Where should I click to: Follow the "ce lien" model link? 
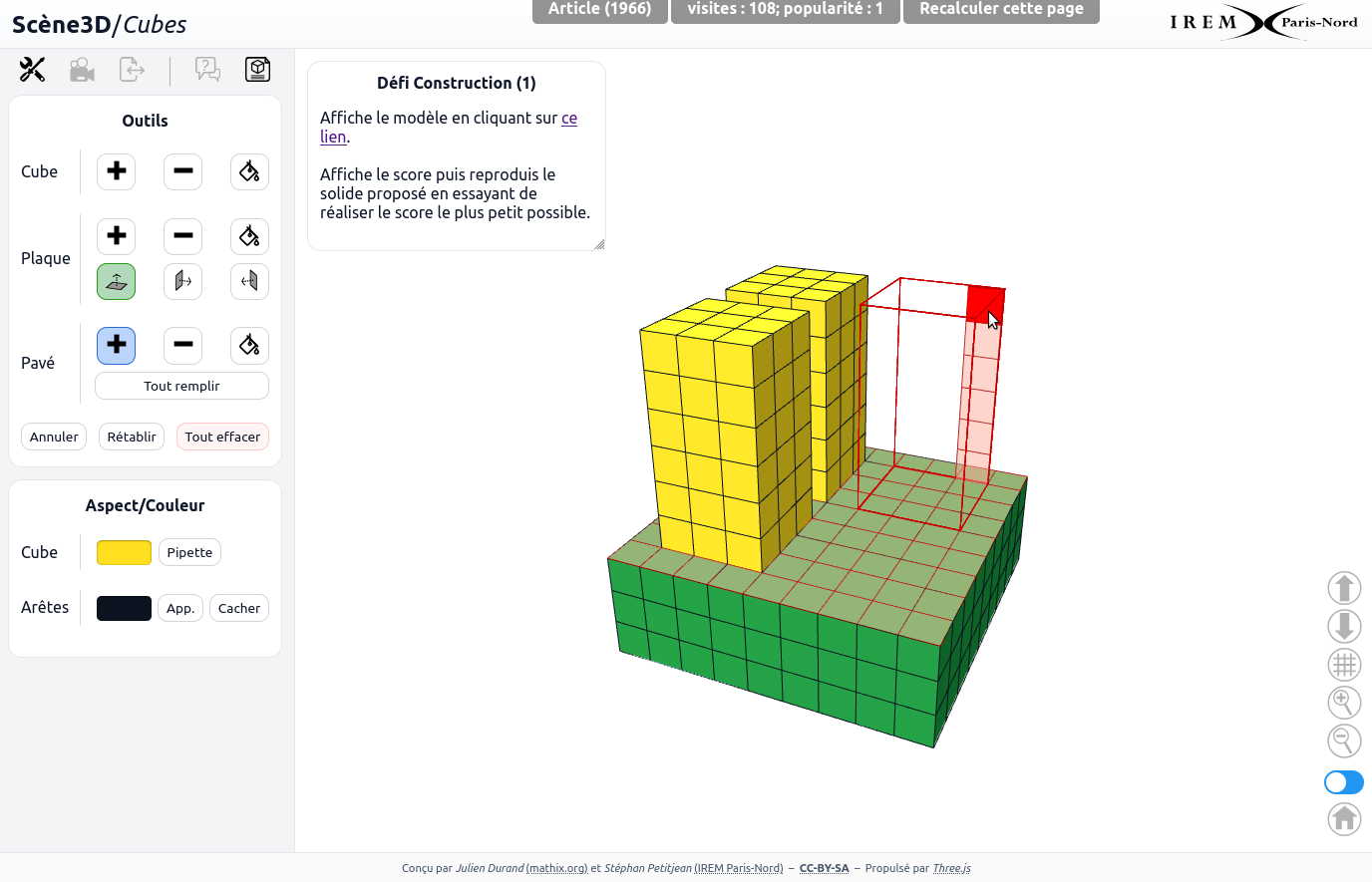click(x=568, y=119)
